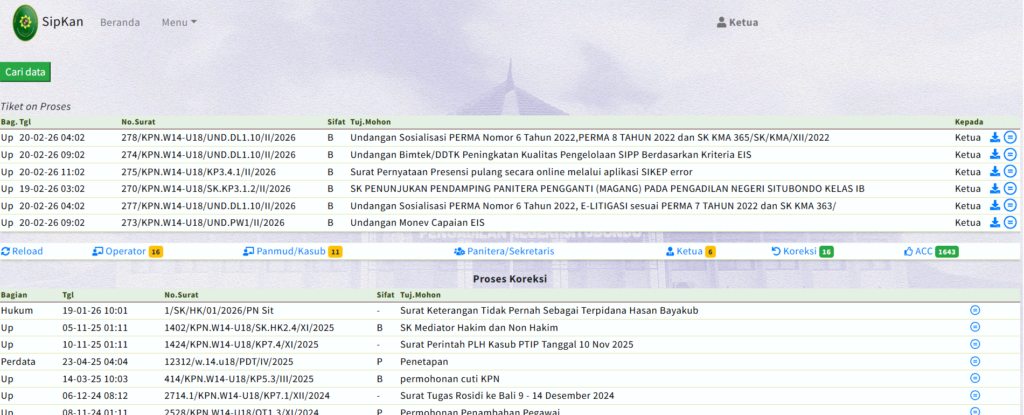Image resolution: width=1024 pixels, height=415 pixels.
Task: Switch to the Operator tab
Action: [125, 251]
